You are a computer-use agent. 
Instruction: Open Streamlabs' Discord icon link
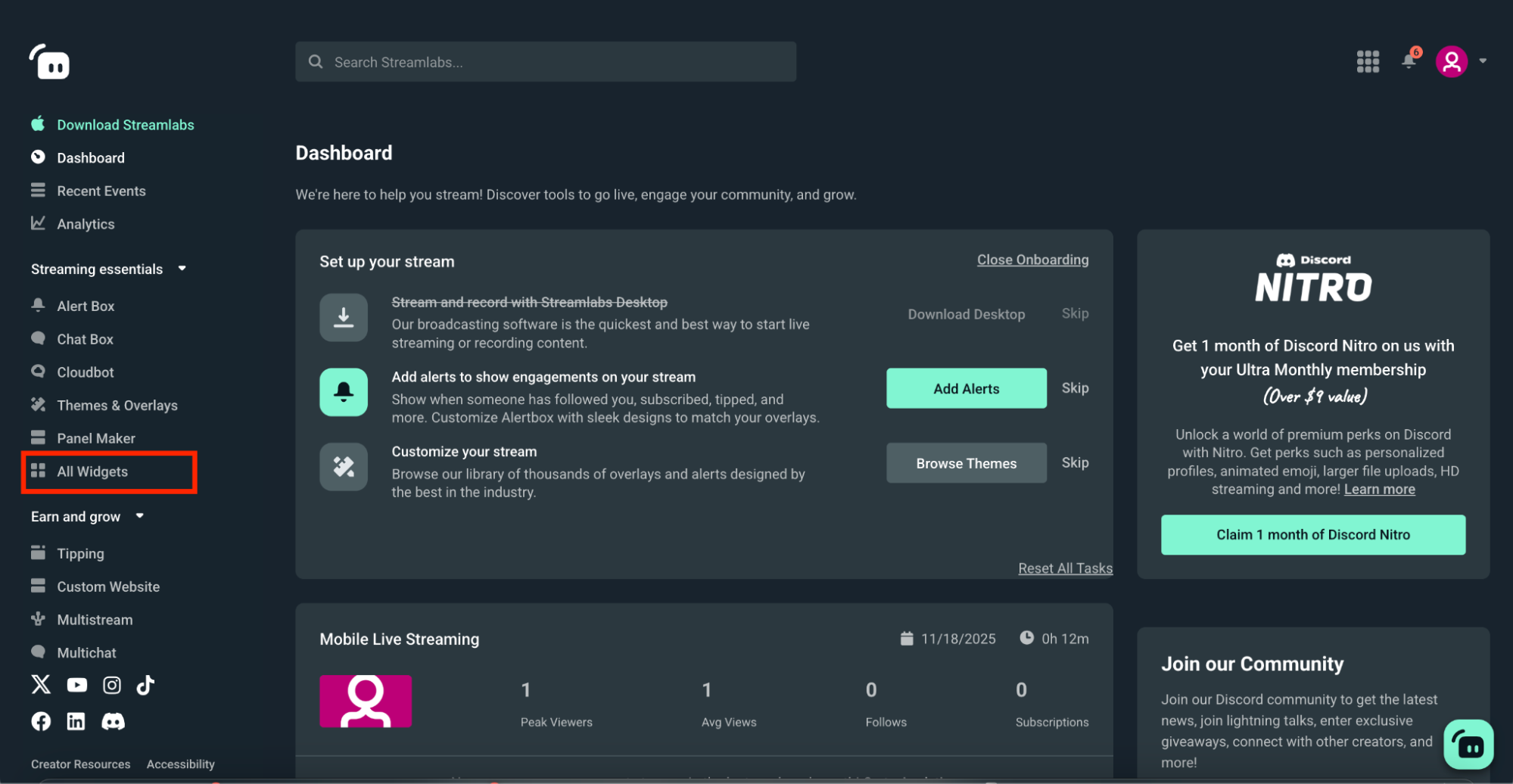113,720
